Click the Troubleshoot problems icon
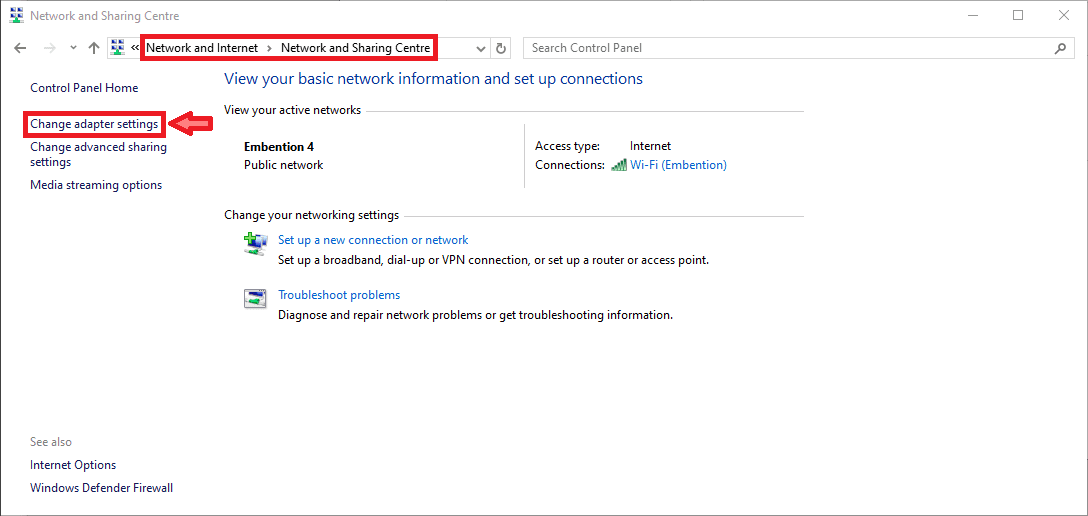Screen dimensions: 1088x516 coord(255,298)
